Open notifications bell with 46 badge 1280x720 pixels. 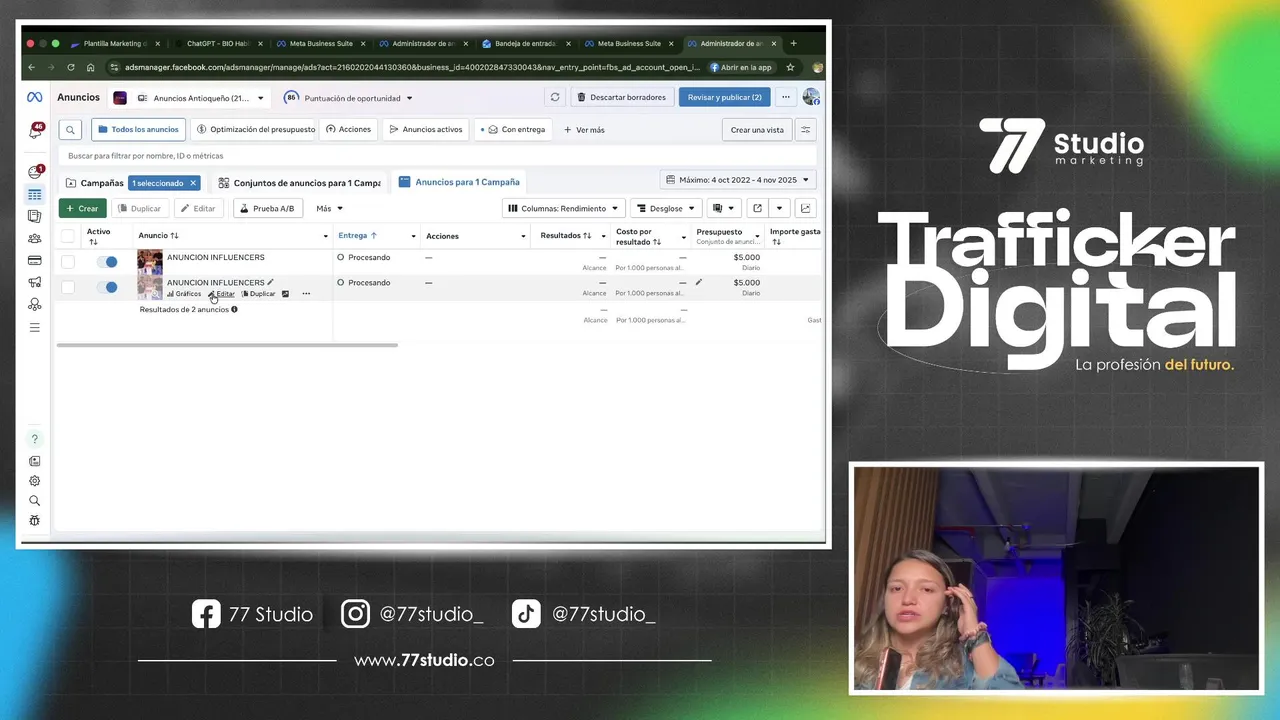pyautogui.click(x=35, y=131)
